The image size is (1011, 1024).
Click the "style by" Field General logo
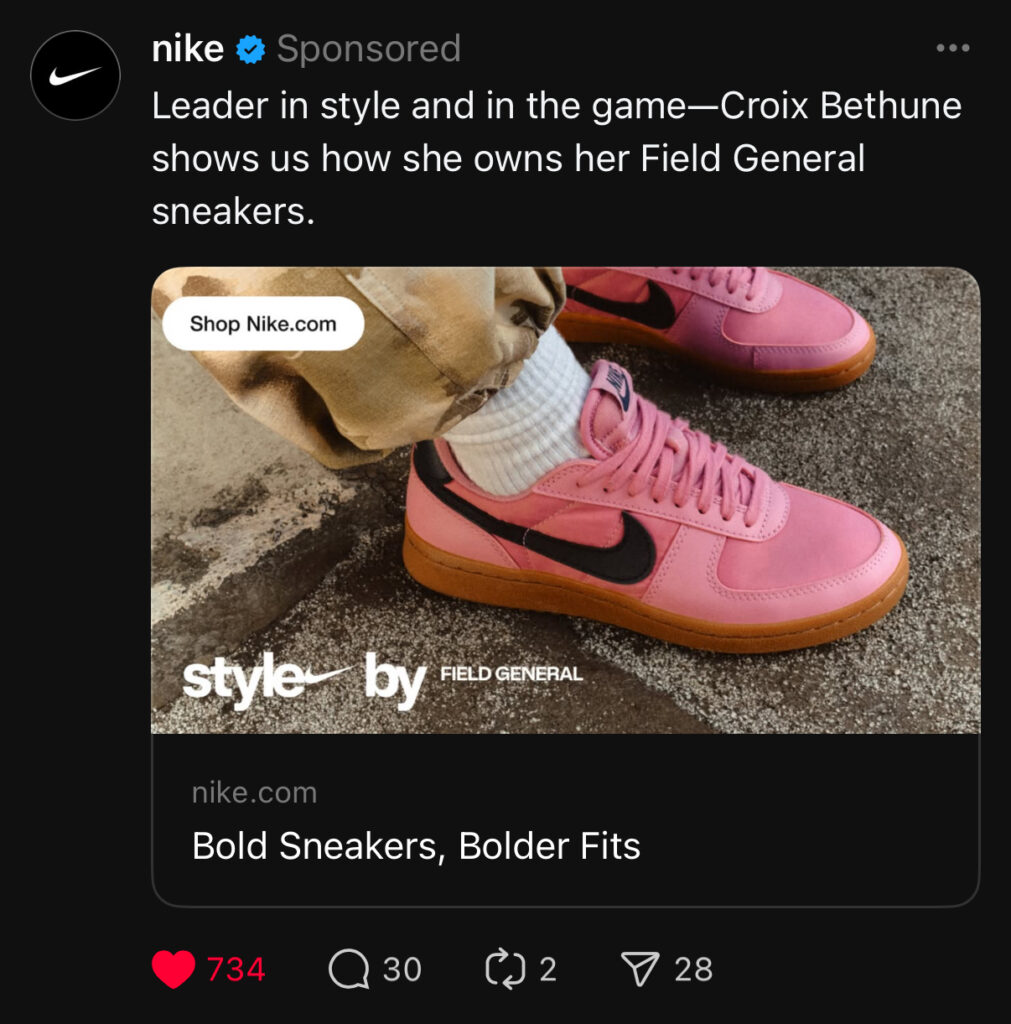coord(381,682)
